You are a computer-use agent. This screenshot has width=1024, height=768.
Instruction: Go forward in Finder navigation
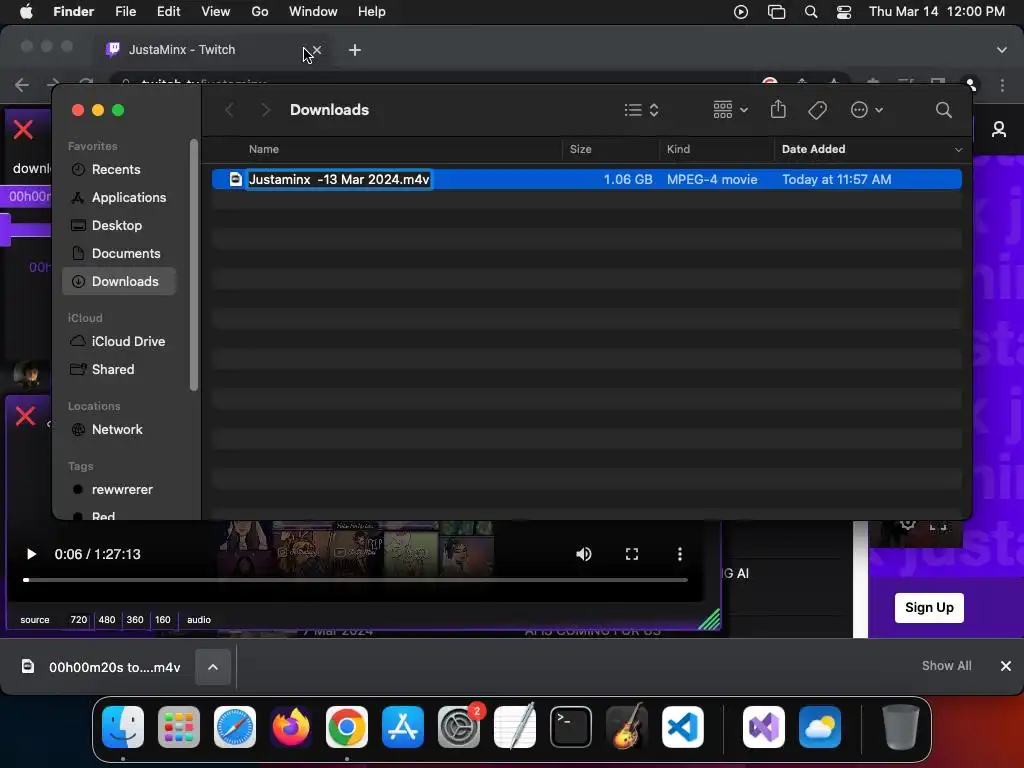(x=264, y=110)
